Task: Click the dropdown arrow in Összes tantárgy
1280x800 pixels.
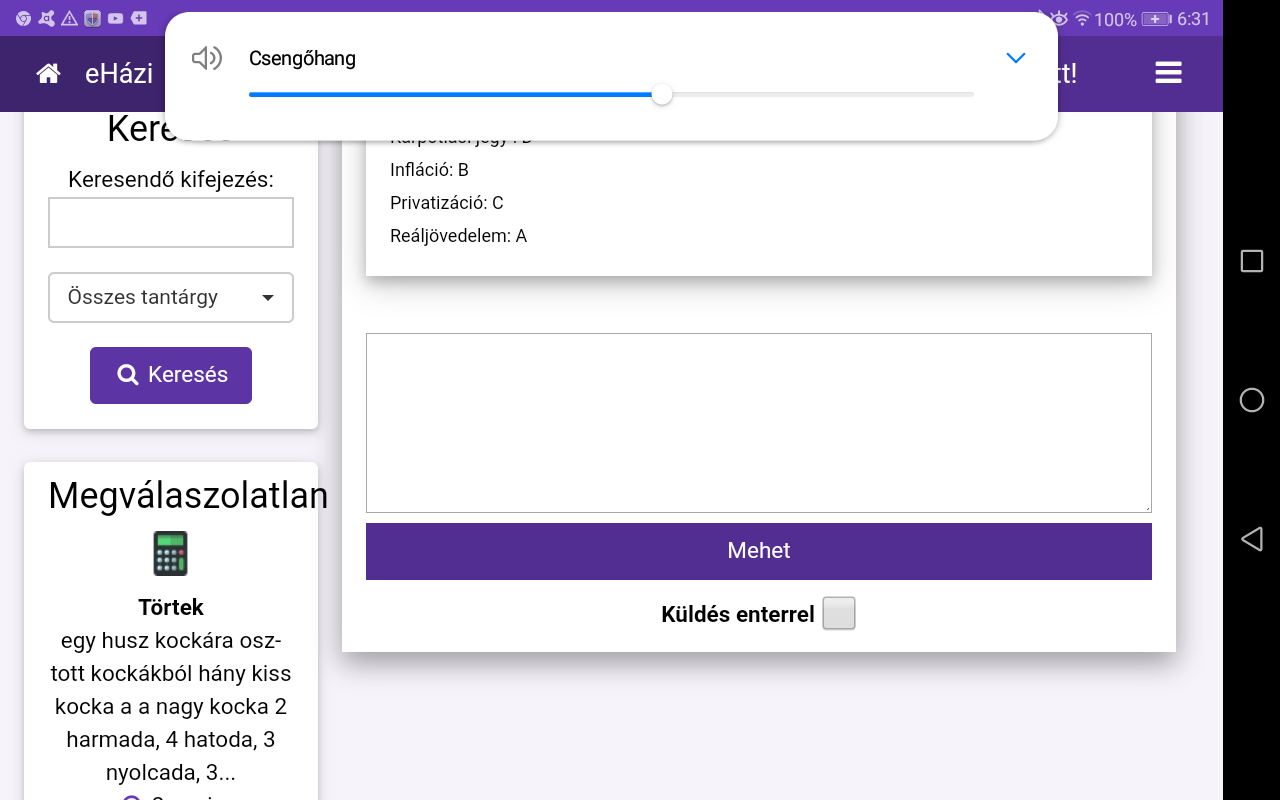Action: [268, 298]
